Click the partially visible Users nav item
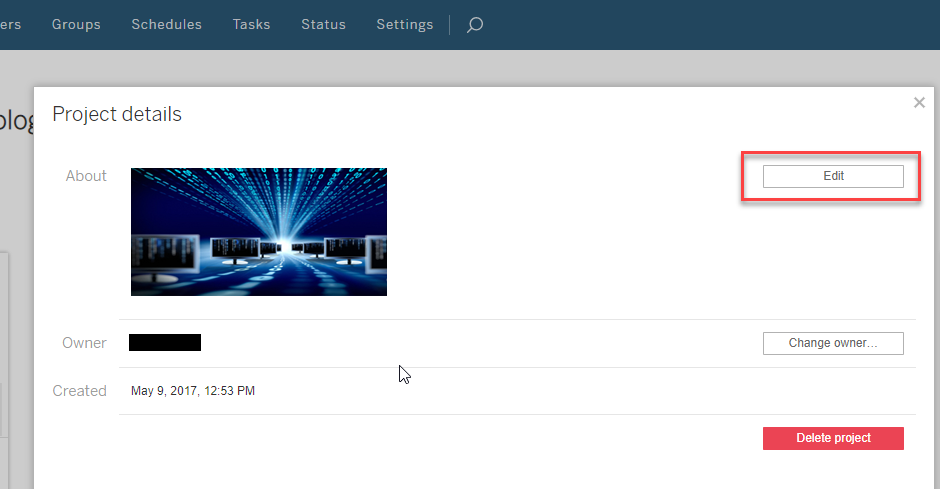Screen dimensions: 940x489 tap(10, 24)
